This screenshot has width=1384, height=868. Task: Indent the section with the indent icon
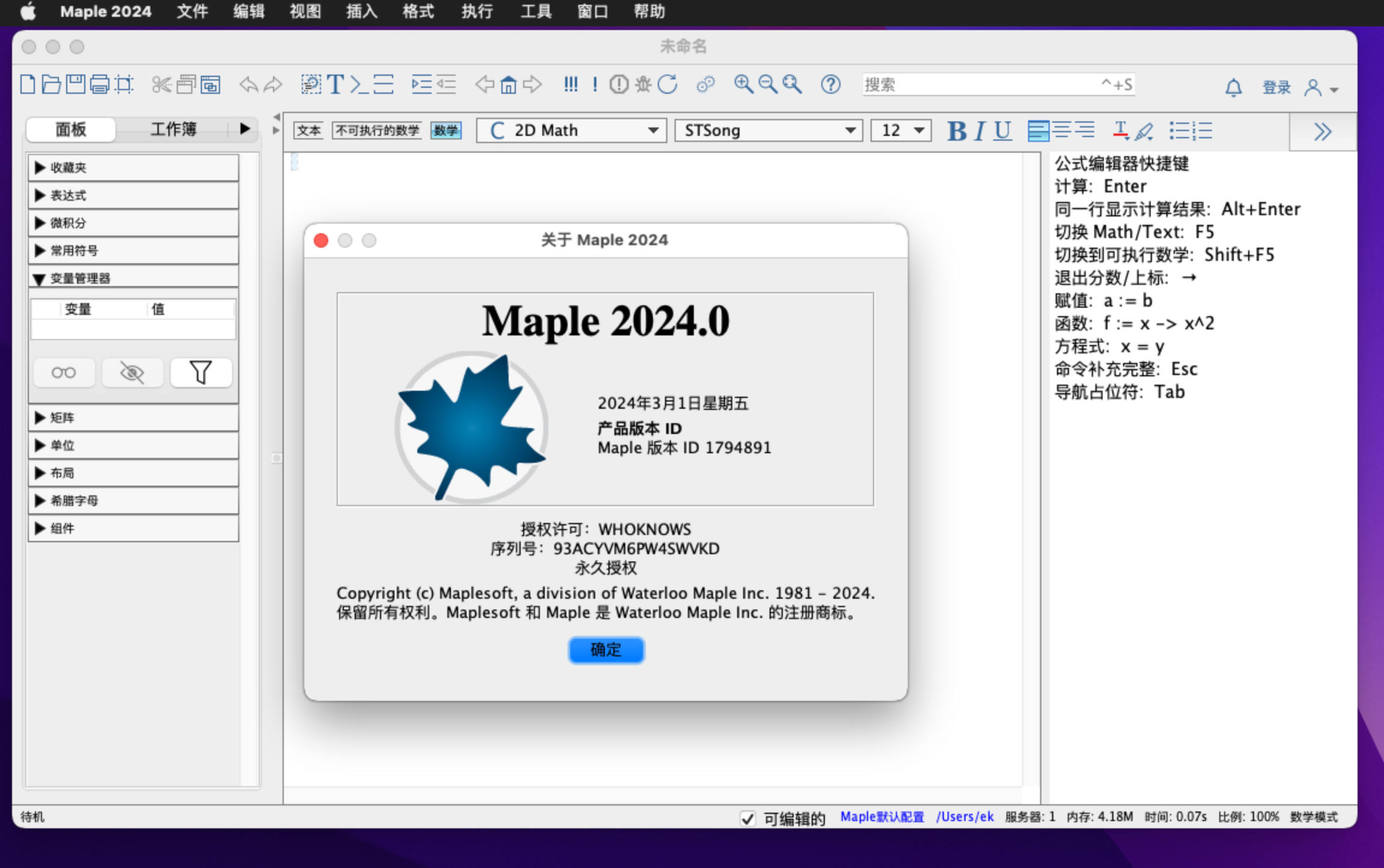(421, 84)
